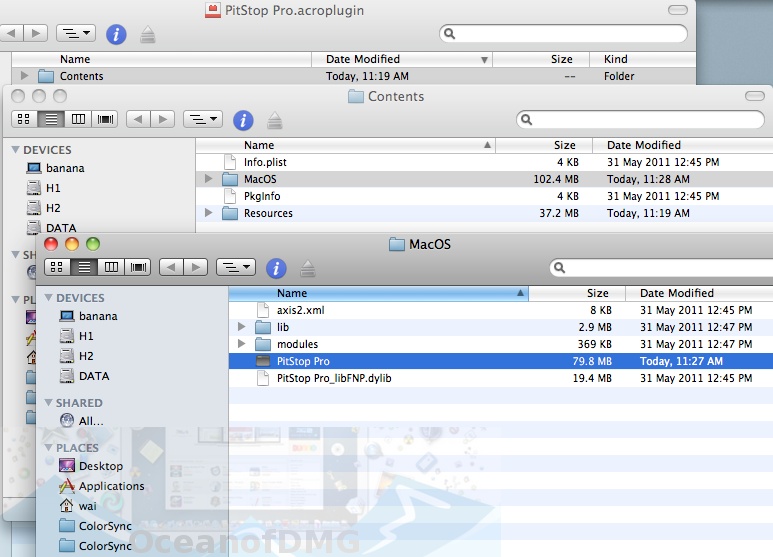
Task: Sort MacOS window by Date Modified
Action: pyautogui.click(x=700, y=293)
